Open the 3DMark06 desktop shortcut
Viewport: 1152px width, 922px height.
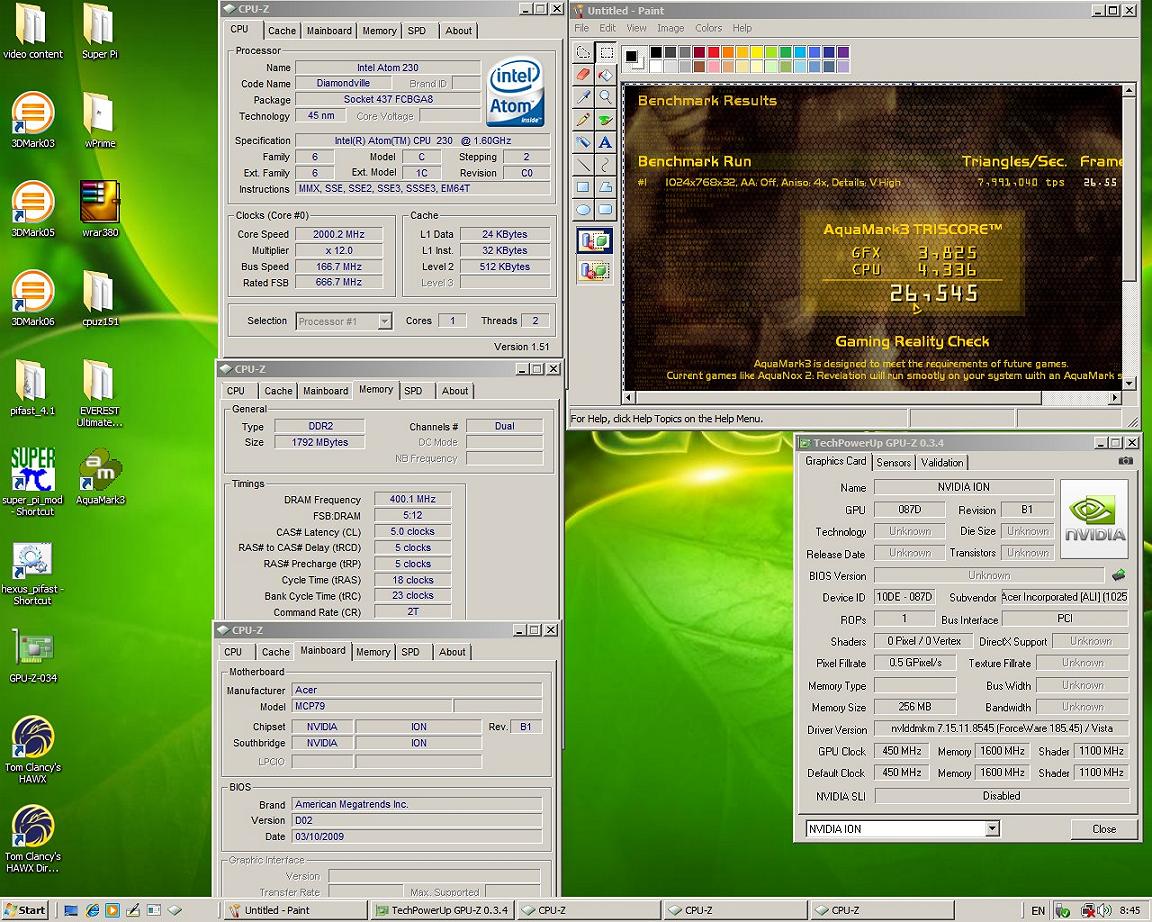click(32, 299)
